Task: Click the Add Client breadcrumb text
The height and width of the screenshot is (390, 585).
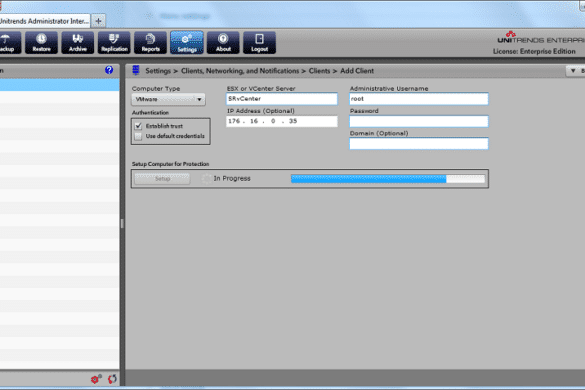Action: 357,71
